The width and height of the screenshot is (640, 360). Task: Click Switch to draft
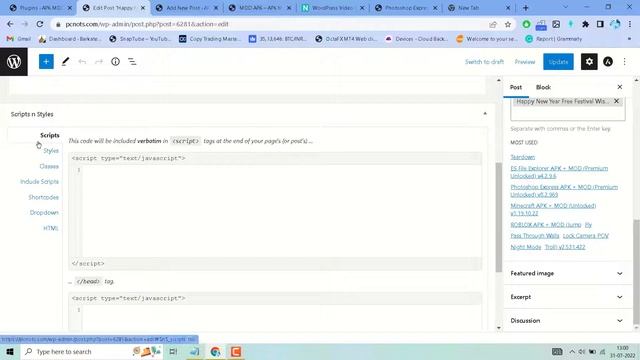(x=484, y=62)
